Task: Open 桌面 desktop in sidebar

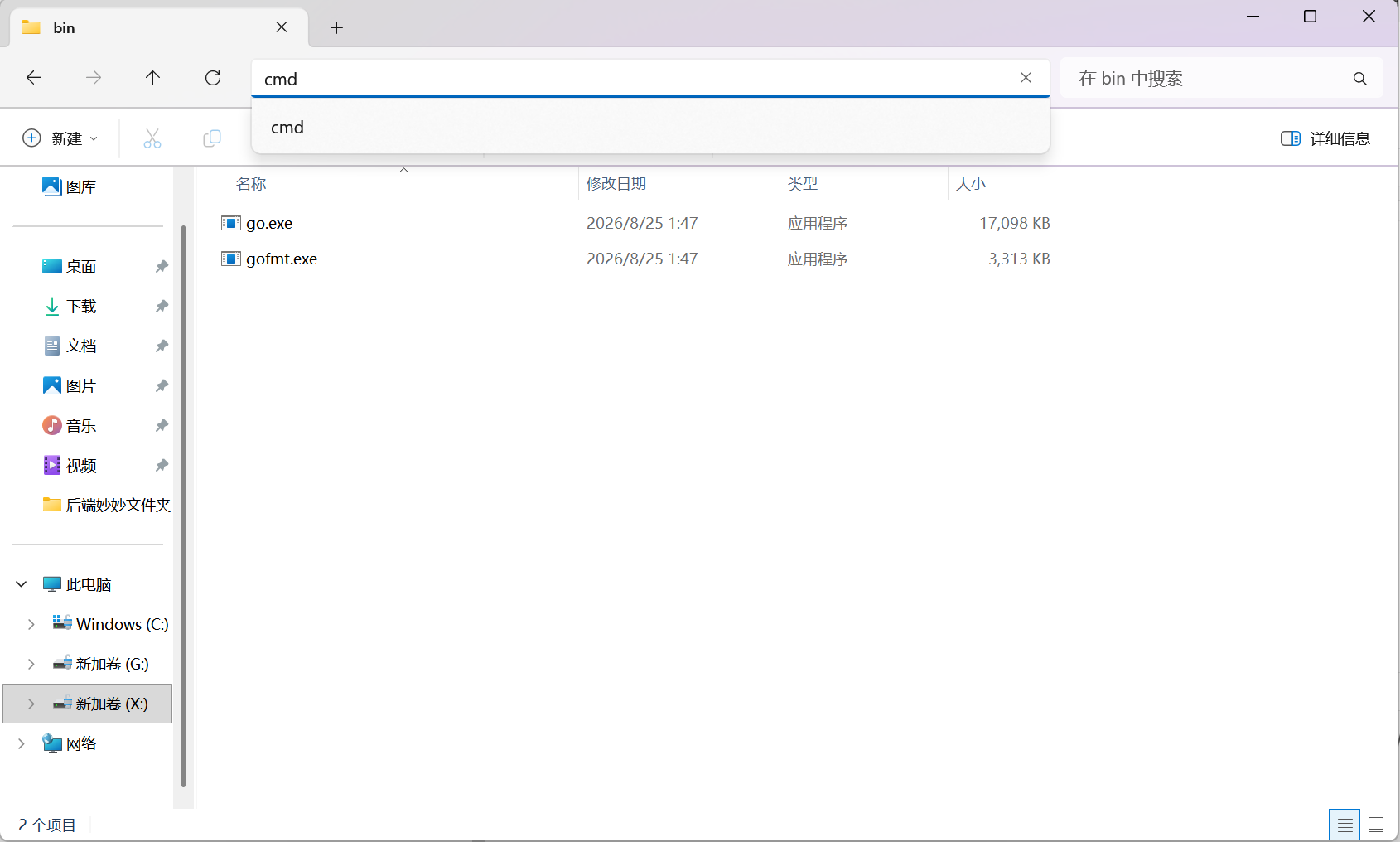Action: coord(70,267)
